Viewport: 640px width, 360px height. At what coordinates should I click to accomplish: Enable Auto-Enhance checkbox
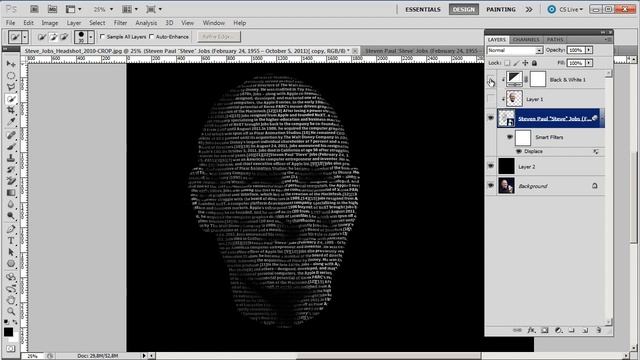(x=151, y=37)
